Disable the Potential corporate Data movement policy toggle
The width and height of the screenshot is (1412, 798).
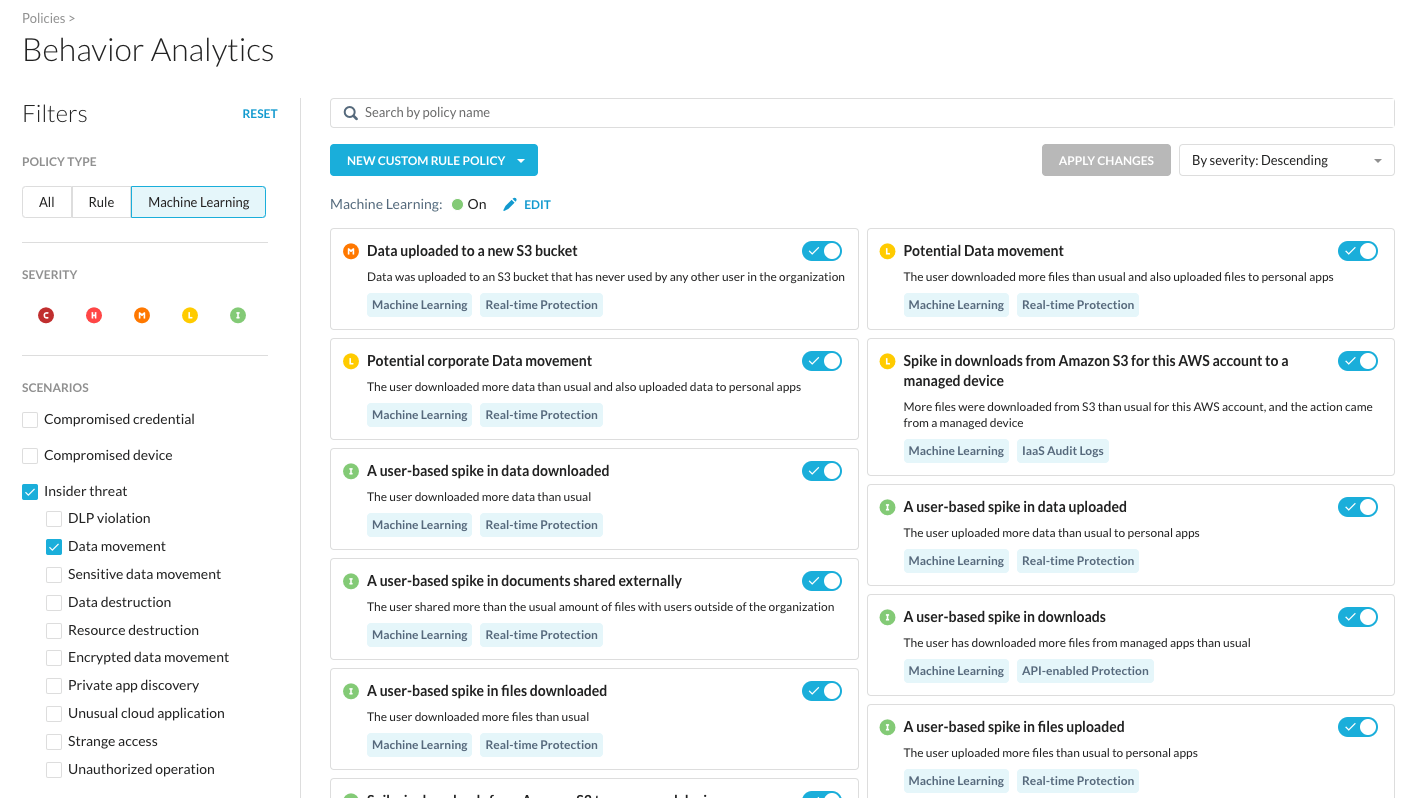822,361
